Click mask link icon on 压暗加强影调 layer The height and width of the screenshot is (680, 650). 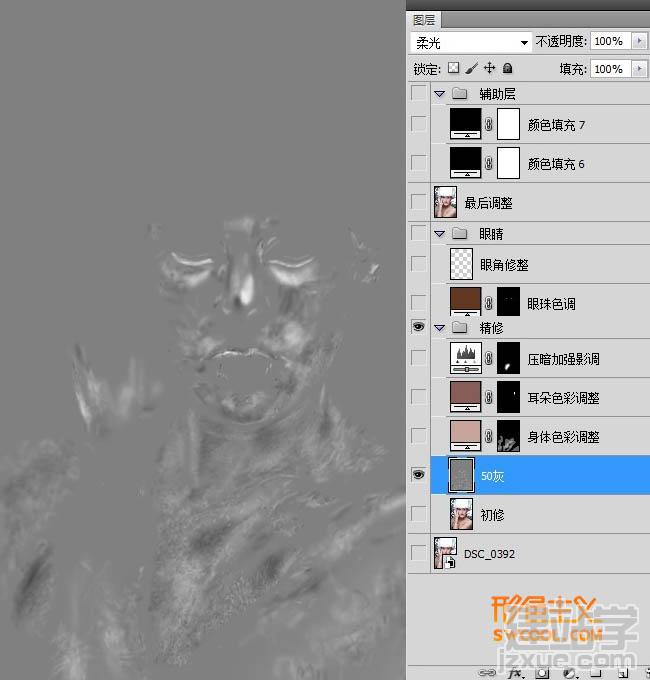coord(489,358)
